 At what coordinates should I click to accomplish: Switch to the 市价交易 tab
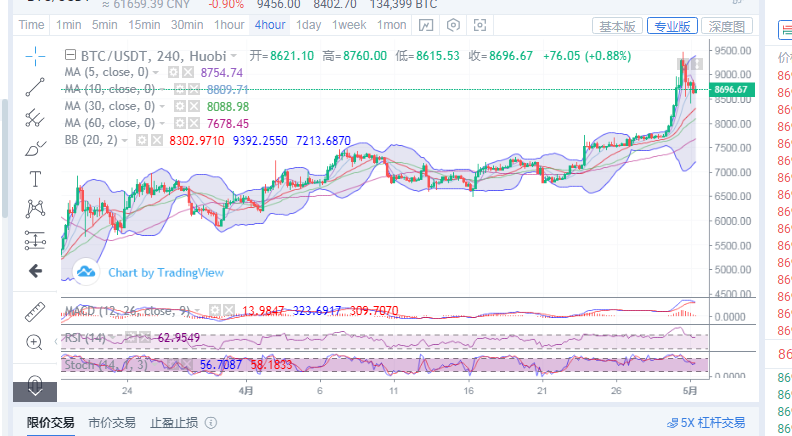click(x=111, y=423)
